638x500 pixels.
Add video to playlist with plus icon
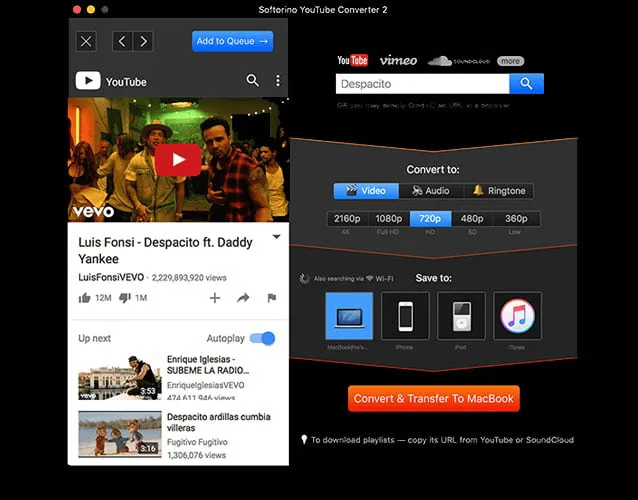(x=215, y=298)
